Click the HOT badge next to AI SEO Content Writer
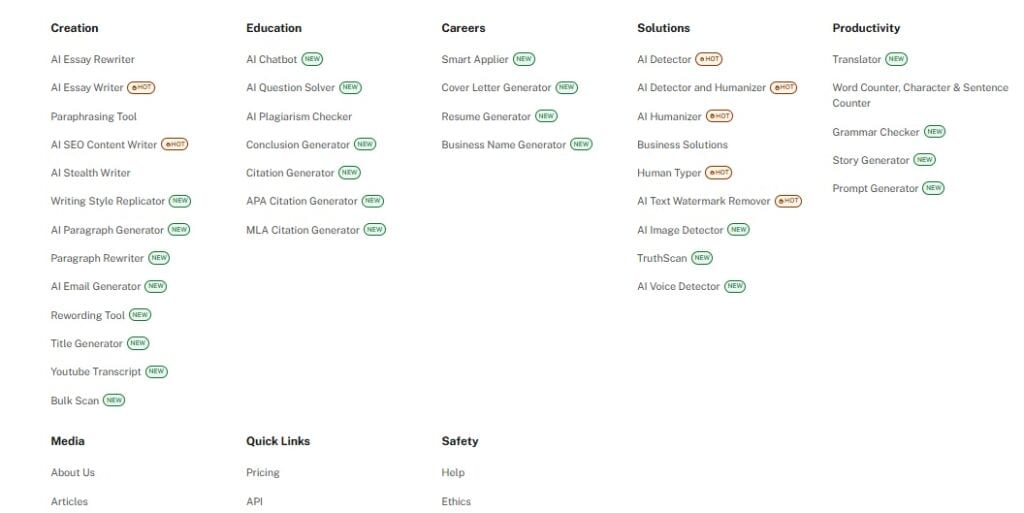Image resolution: width=1024 pixels, height=513 pixels. pyautogui.click(x=174, y=145)
